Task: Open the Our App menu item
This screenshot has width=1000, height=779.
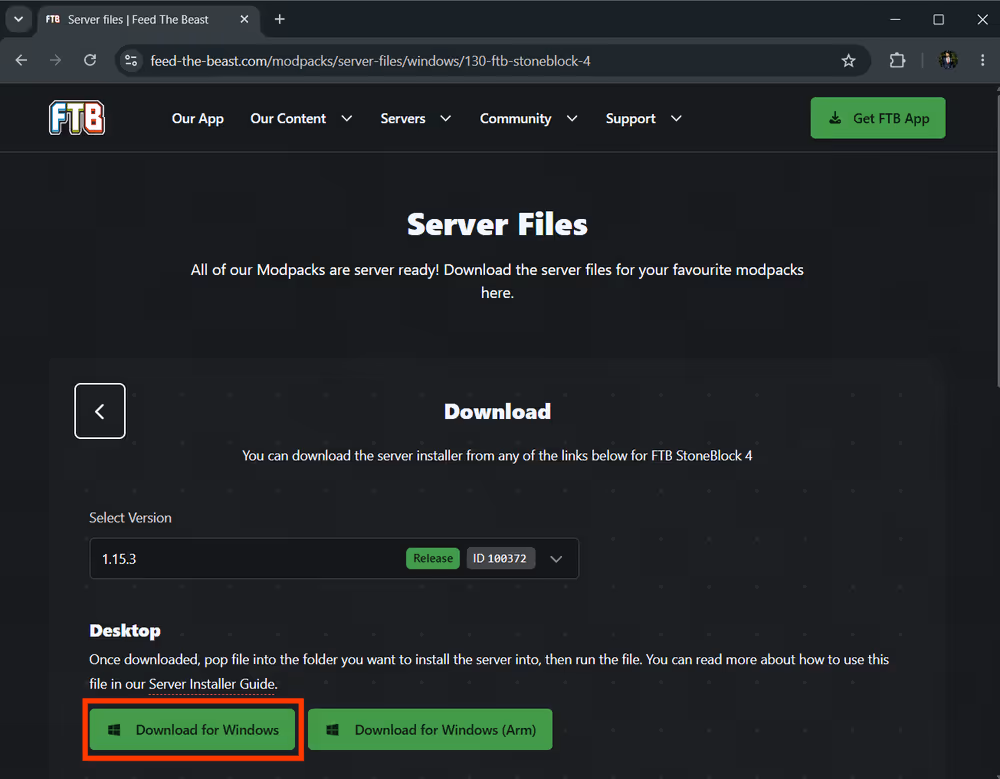Action: tap(198, 119)
